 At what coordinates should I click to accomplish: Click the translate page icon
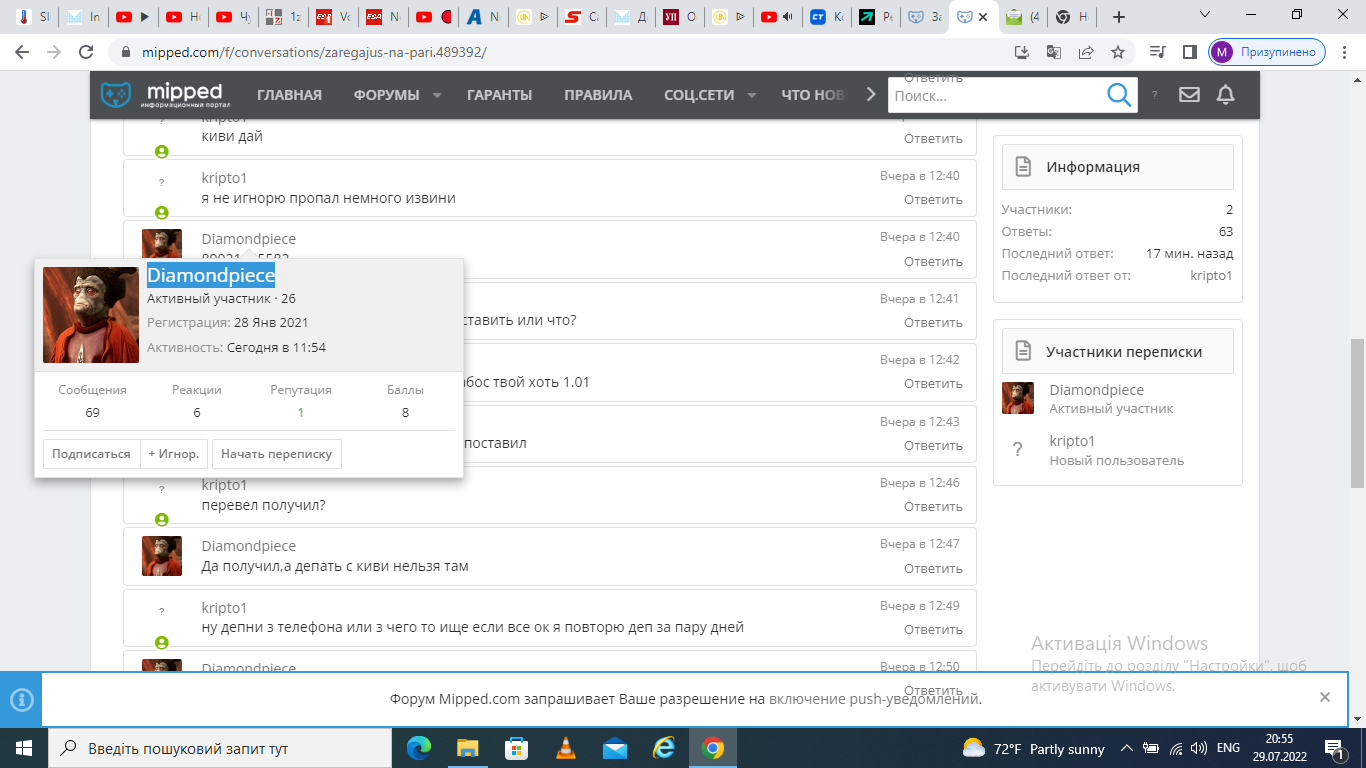[x=1054, y=52]
